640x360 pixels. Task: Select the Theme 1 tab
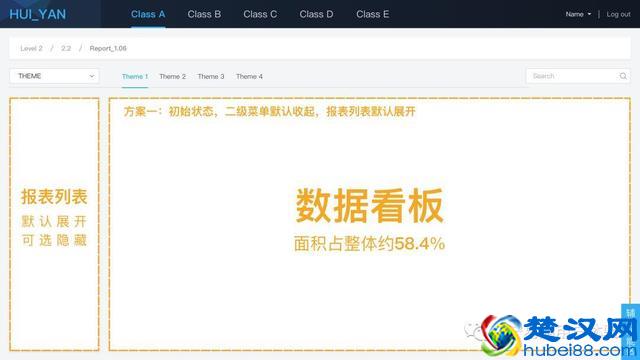point(135,77)
